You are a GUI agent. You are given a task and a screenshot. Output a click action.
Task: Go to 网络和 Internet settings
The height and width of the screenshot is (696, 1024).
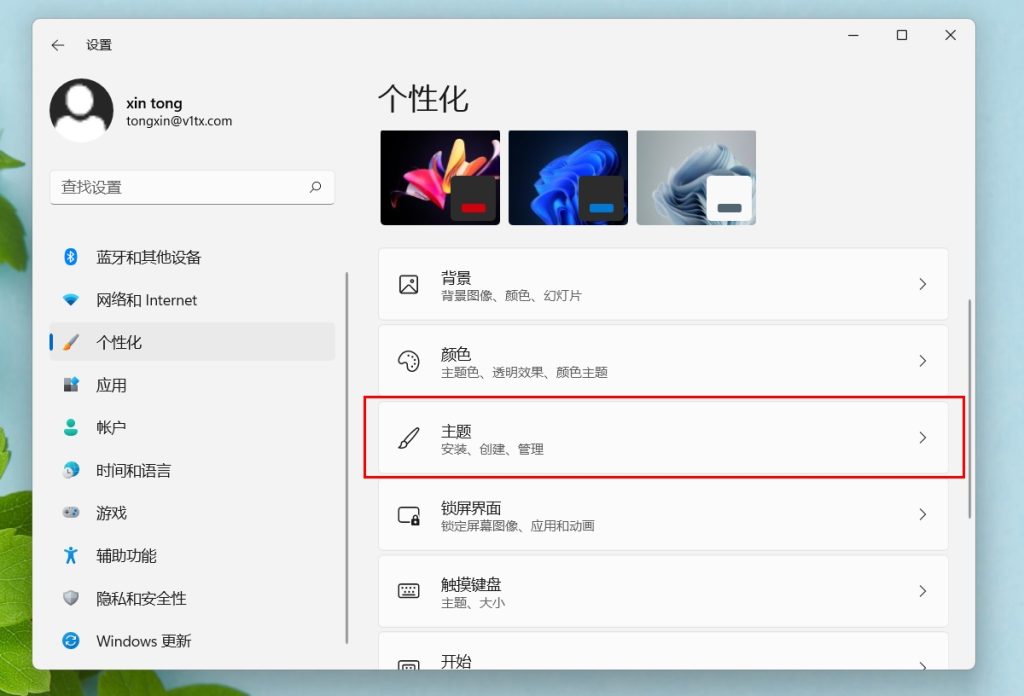[x=192, y=300]
